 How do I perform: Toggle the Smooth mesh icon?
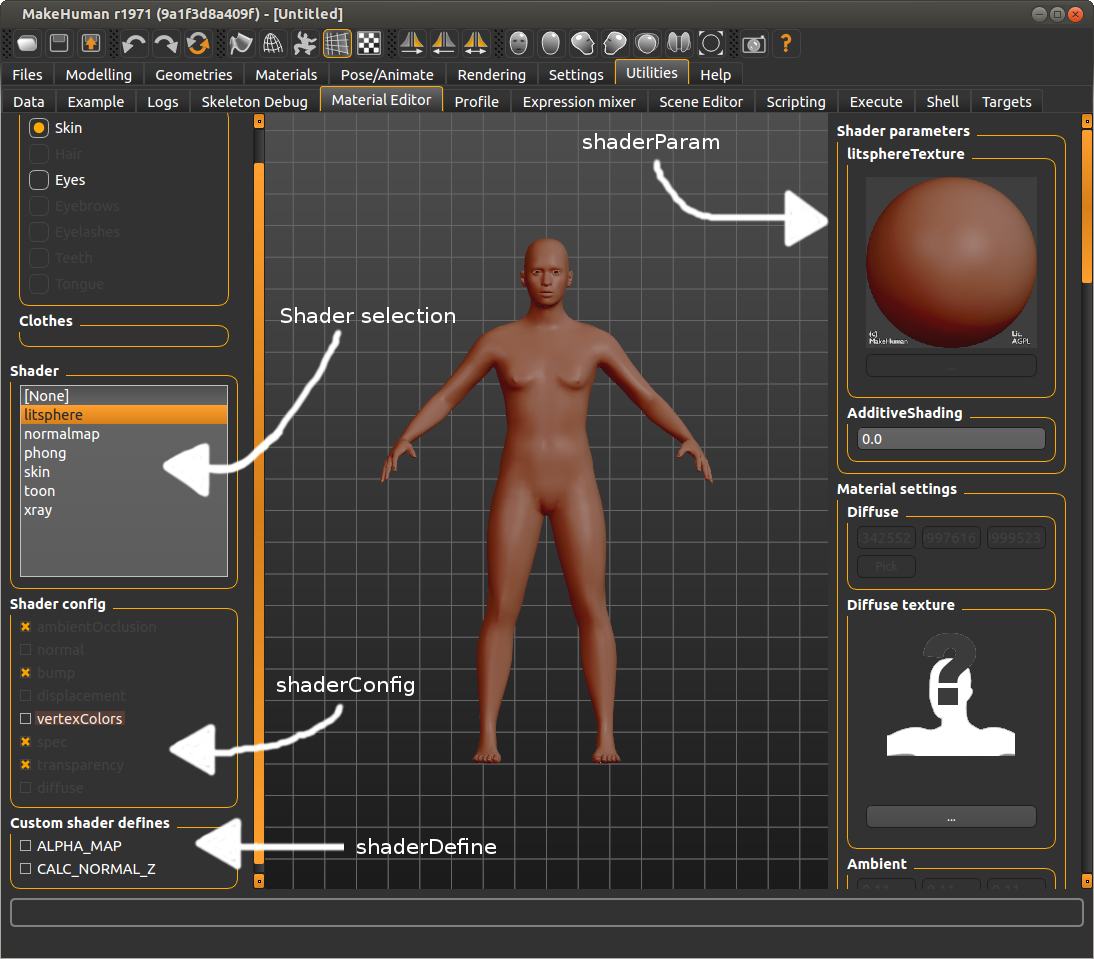click(x=241, y=44)
